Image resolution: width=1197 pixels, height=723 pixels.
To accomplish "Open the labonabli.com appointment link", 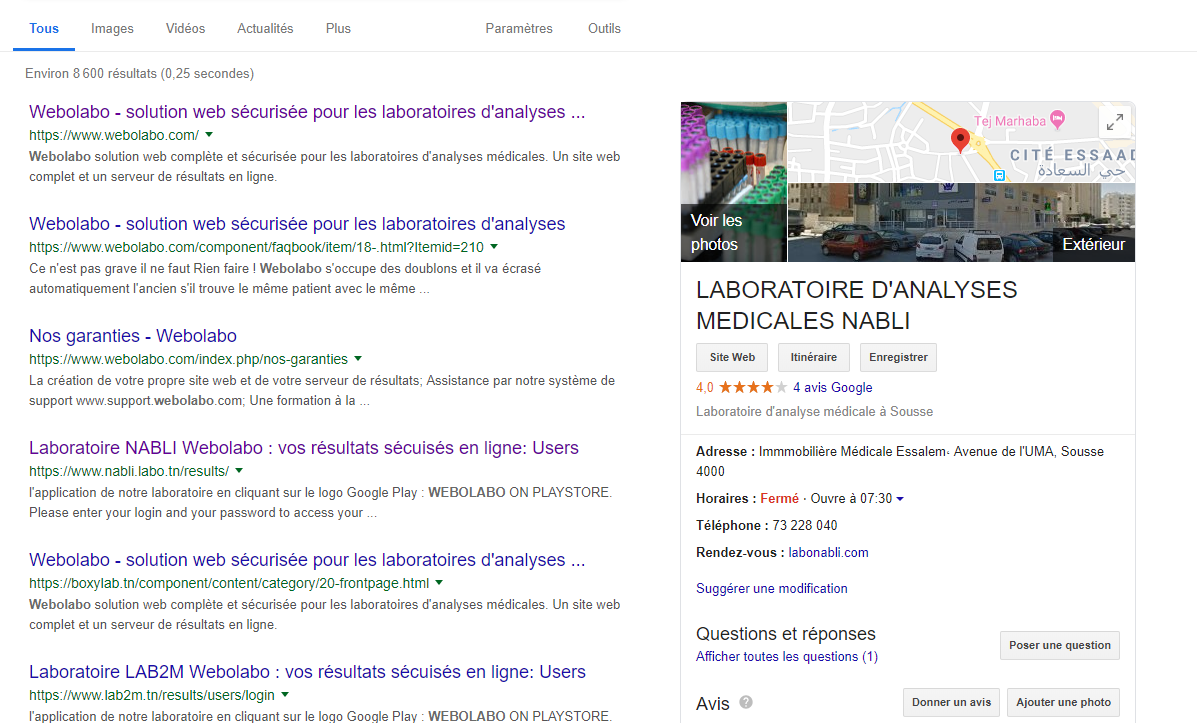I will (828, 552).
